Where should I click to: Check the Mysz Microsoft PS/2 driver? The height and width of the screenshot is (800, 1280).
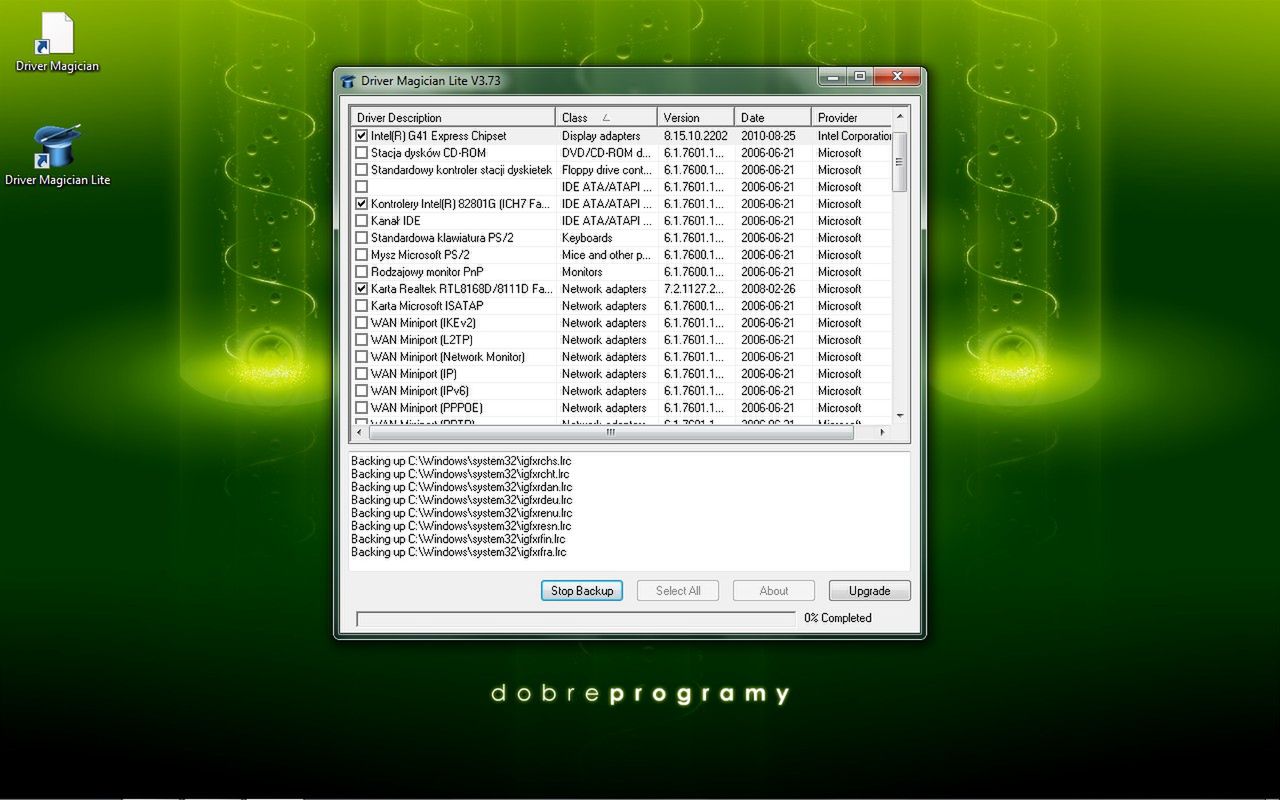(362, 255)
